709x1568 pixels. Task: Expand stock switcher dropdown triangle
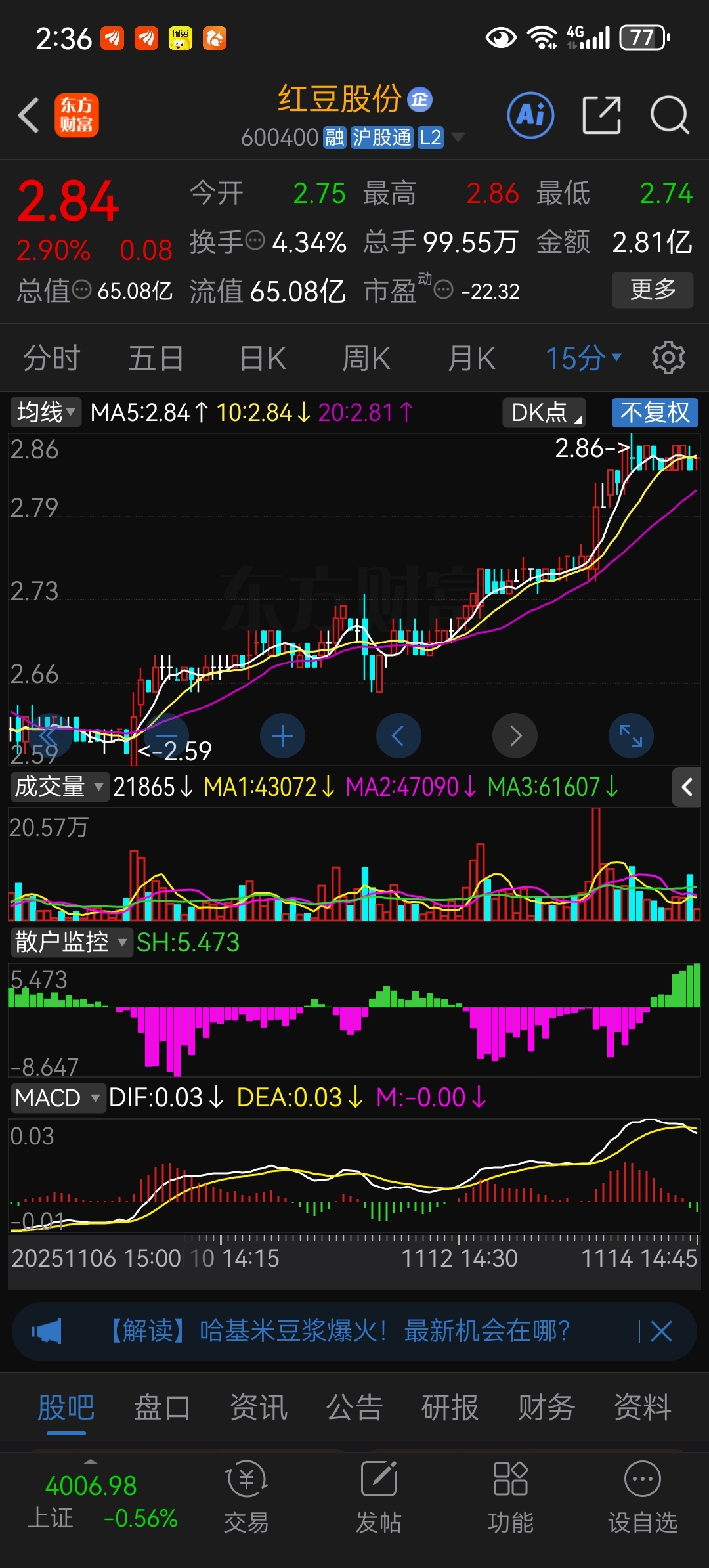pyautogui.click(x=458, y=137)
